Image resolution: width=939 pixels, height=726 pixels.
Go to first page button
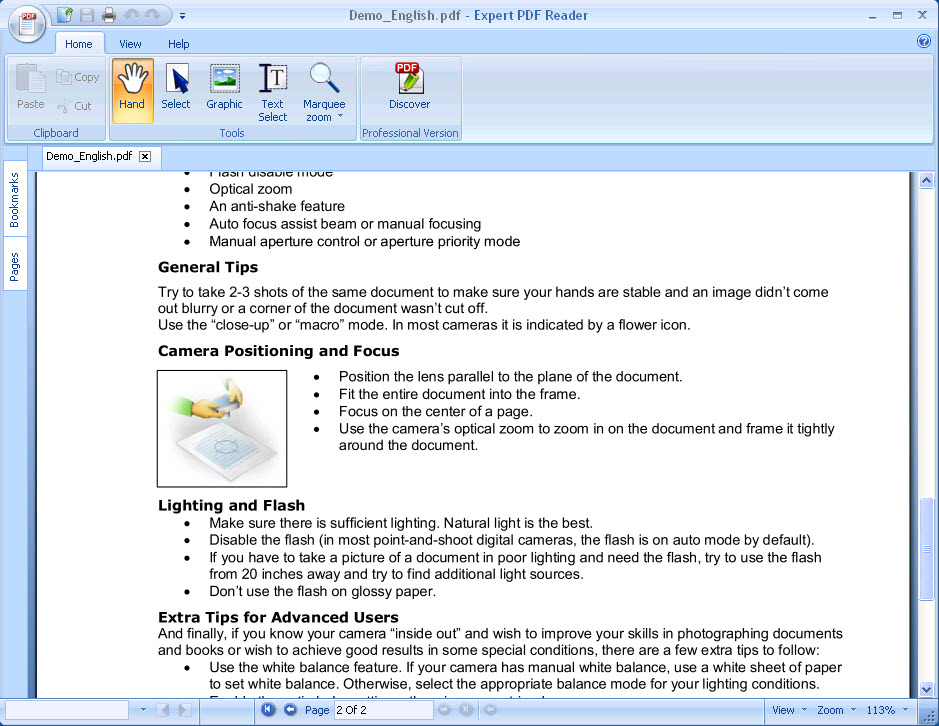coord(268,709)
